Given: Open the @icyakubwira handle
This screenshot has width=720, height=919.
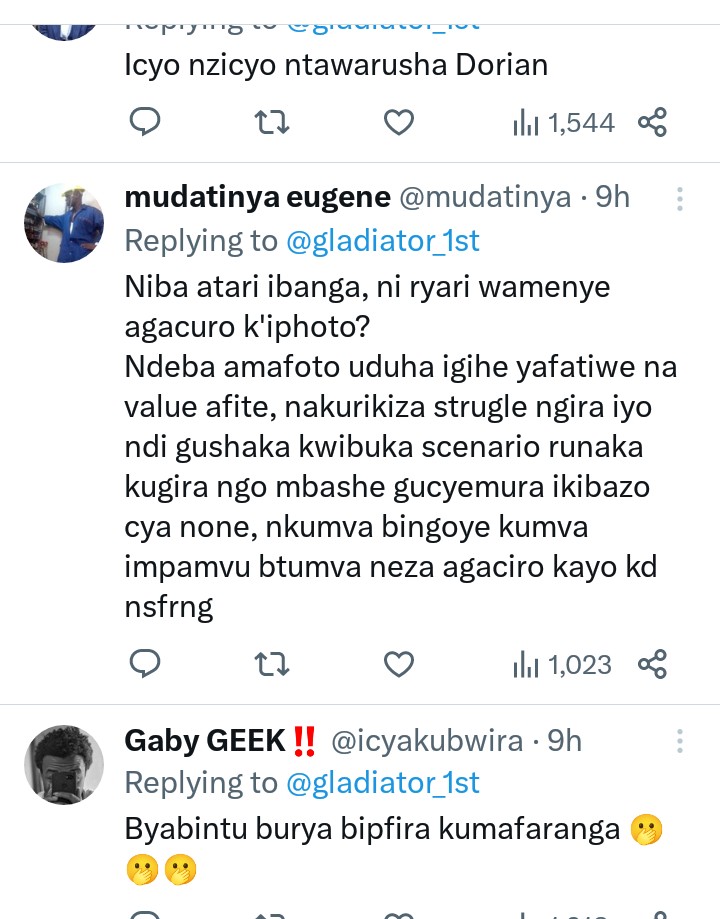Looking at the screenshot, I should 427,741.
